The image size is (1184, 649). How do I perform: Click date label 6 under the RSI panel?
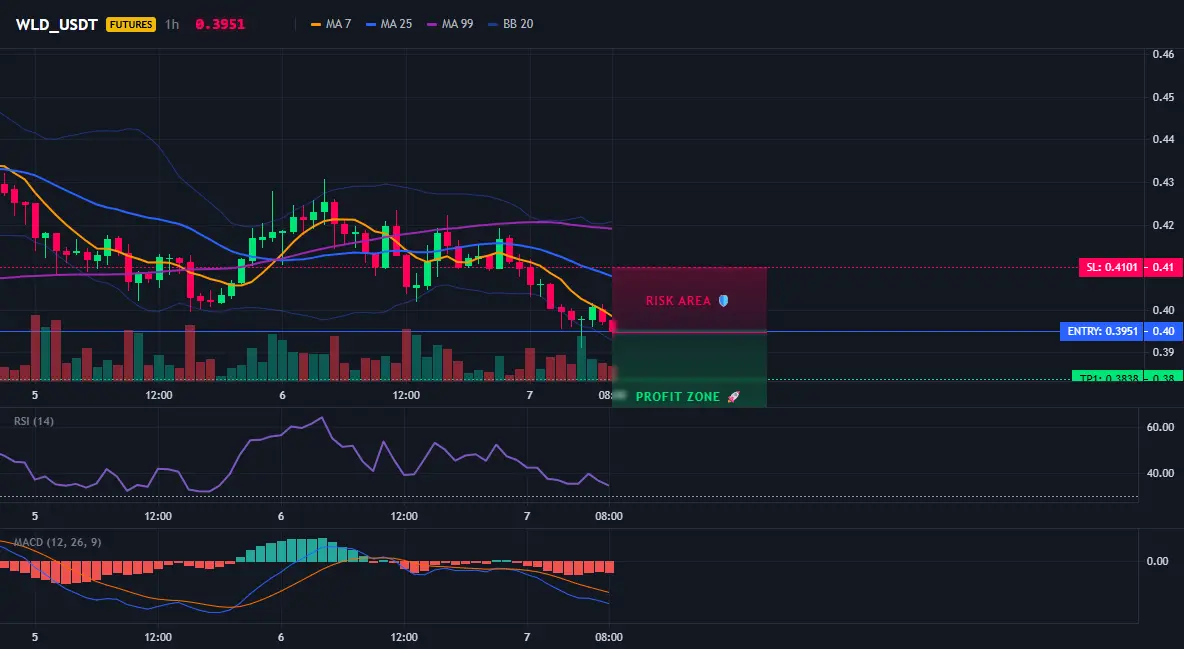(281, 516)
